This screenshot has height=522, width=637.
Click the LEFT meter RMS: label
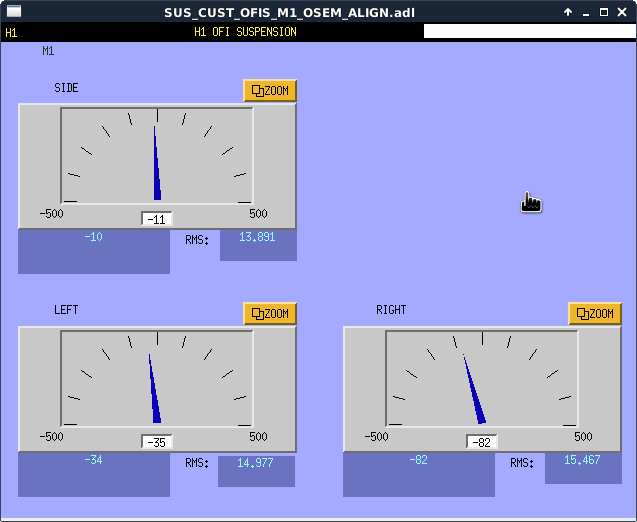(x=197, y=463)
